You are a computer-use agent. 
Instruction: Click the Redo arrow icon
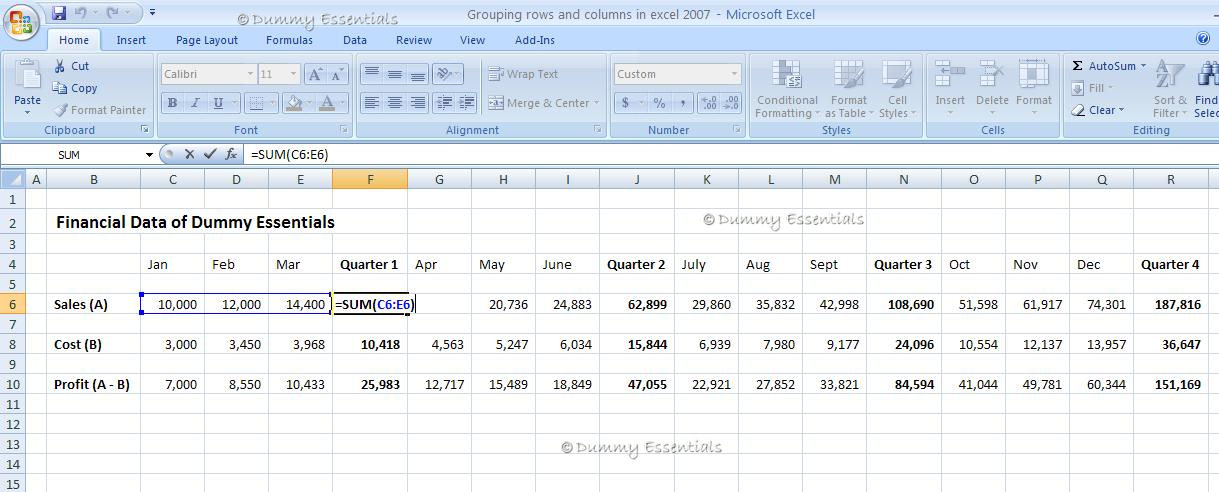112,13
